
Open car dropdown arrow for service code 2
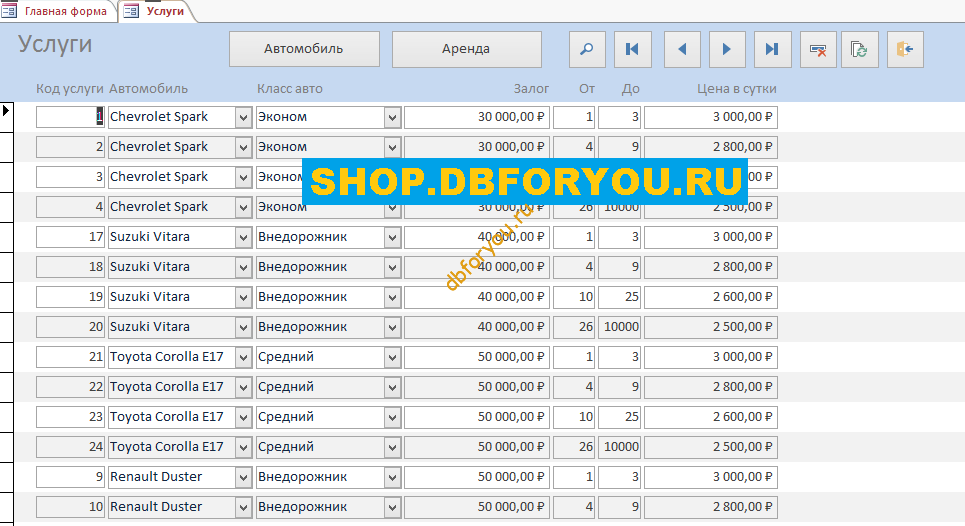pyautogui.click(x=243, y=147)
